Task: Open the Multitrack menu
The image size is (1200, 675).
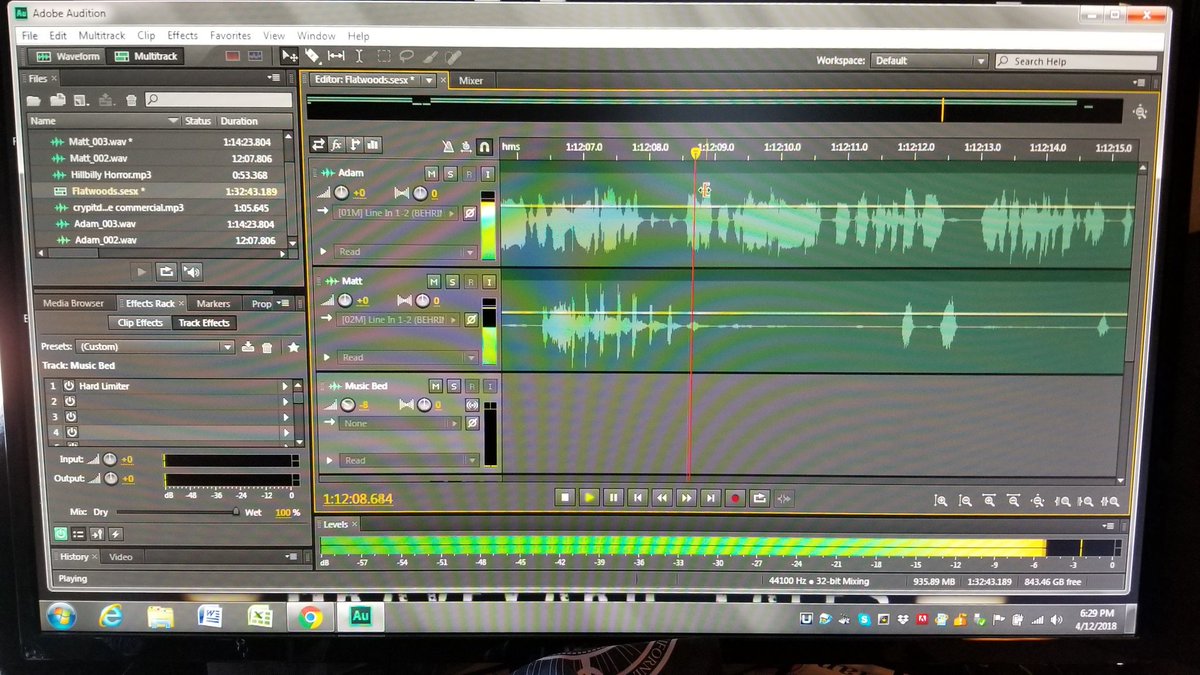Action: pyautogui.click(x=101, y=35)
